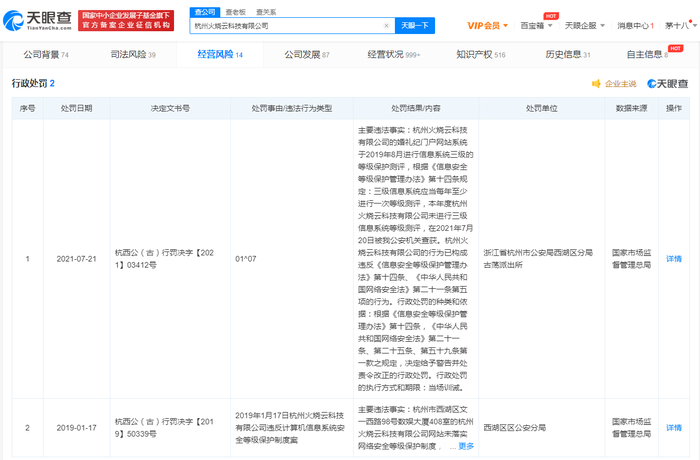Click the 处罚事由/违法行为类型 column header
The image size is (700, 460).
[x=292, y=108]
